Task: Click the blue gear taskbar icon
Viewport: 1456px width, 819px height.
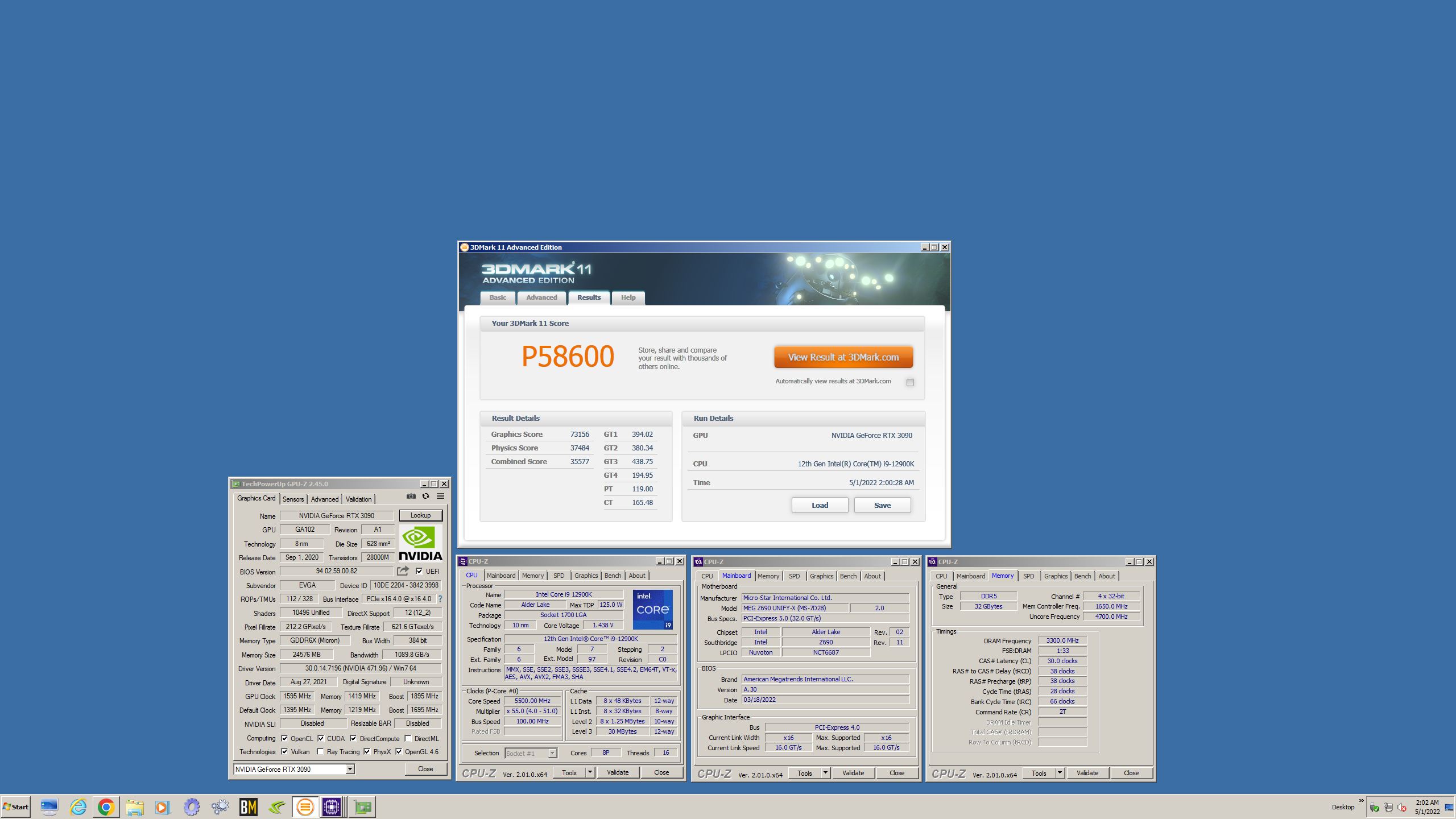Action: (x=192, y=806)
